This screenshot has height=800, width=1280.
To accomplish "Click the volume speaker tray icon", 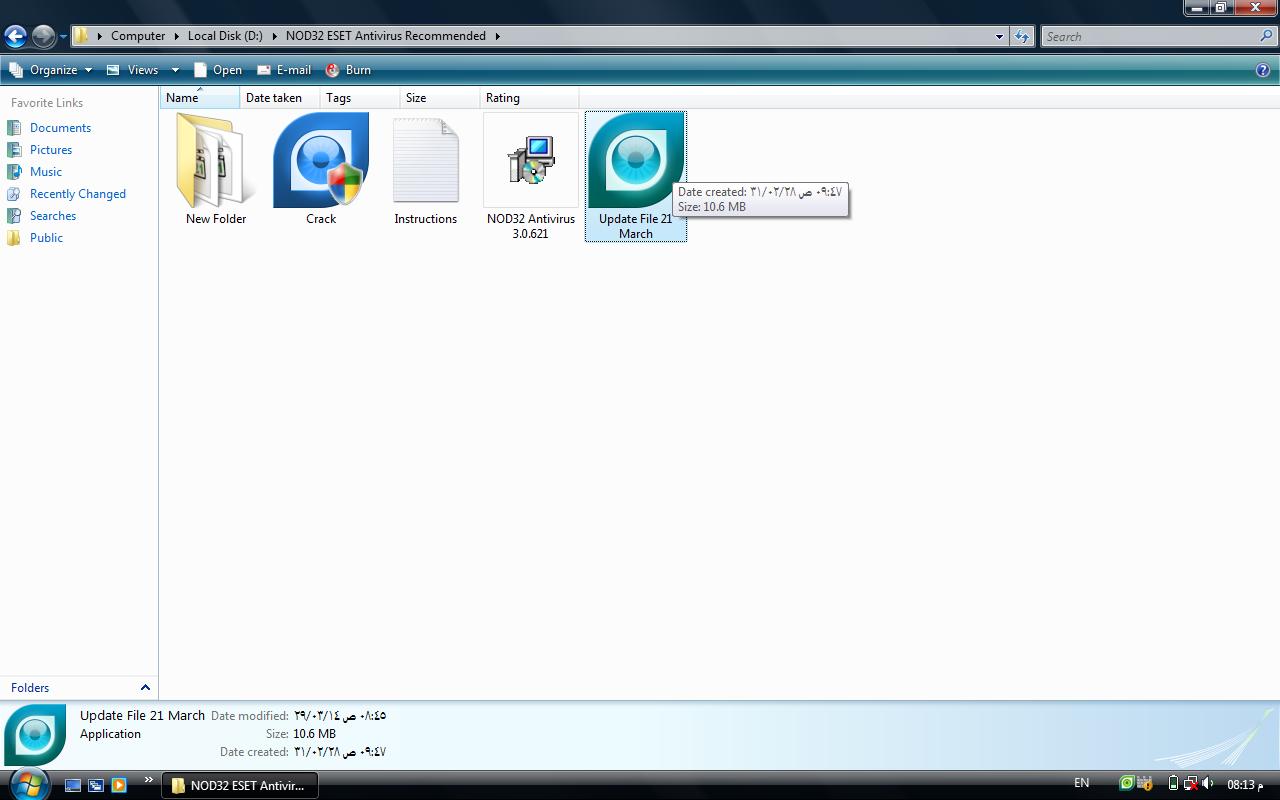I will tap(1208, 783).
